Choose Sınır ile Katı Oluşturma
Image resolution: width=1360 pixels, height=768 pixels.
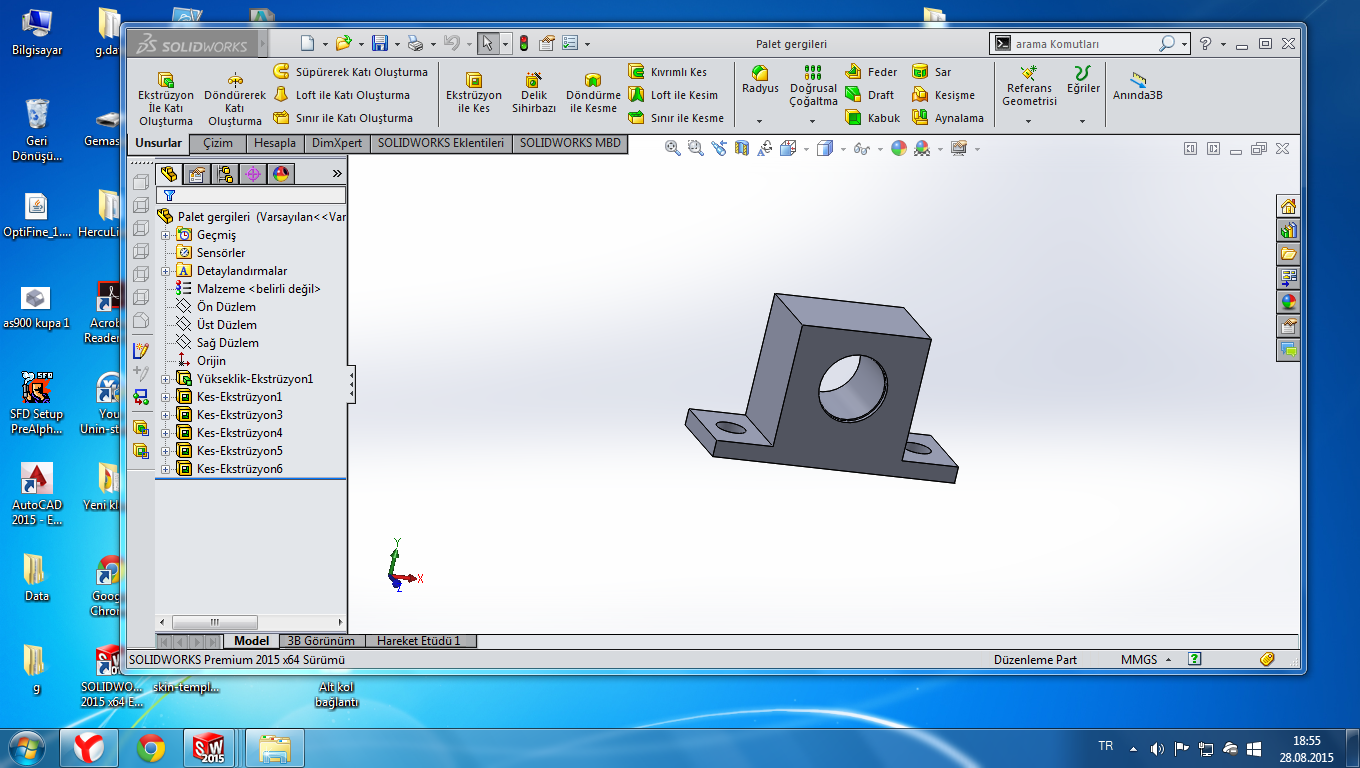pos(343,118)
